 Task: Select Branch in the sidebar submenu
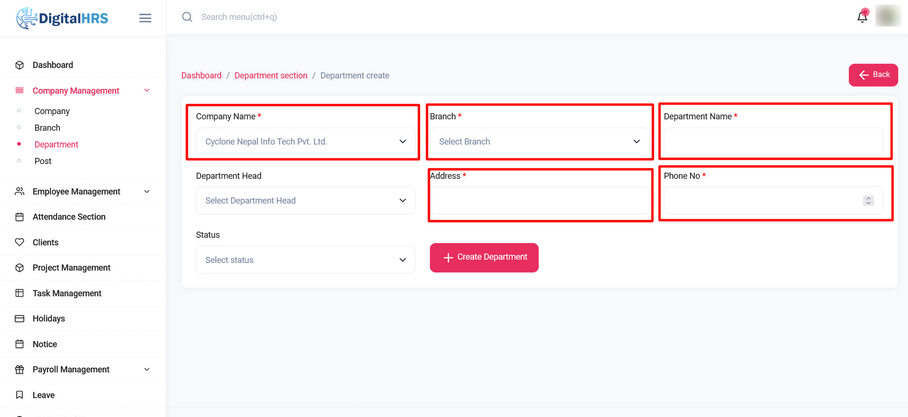pyautogui.click(x=47, y=128)
